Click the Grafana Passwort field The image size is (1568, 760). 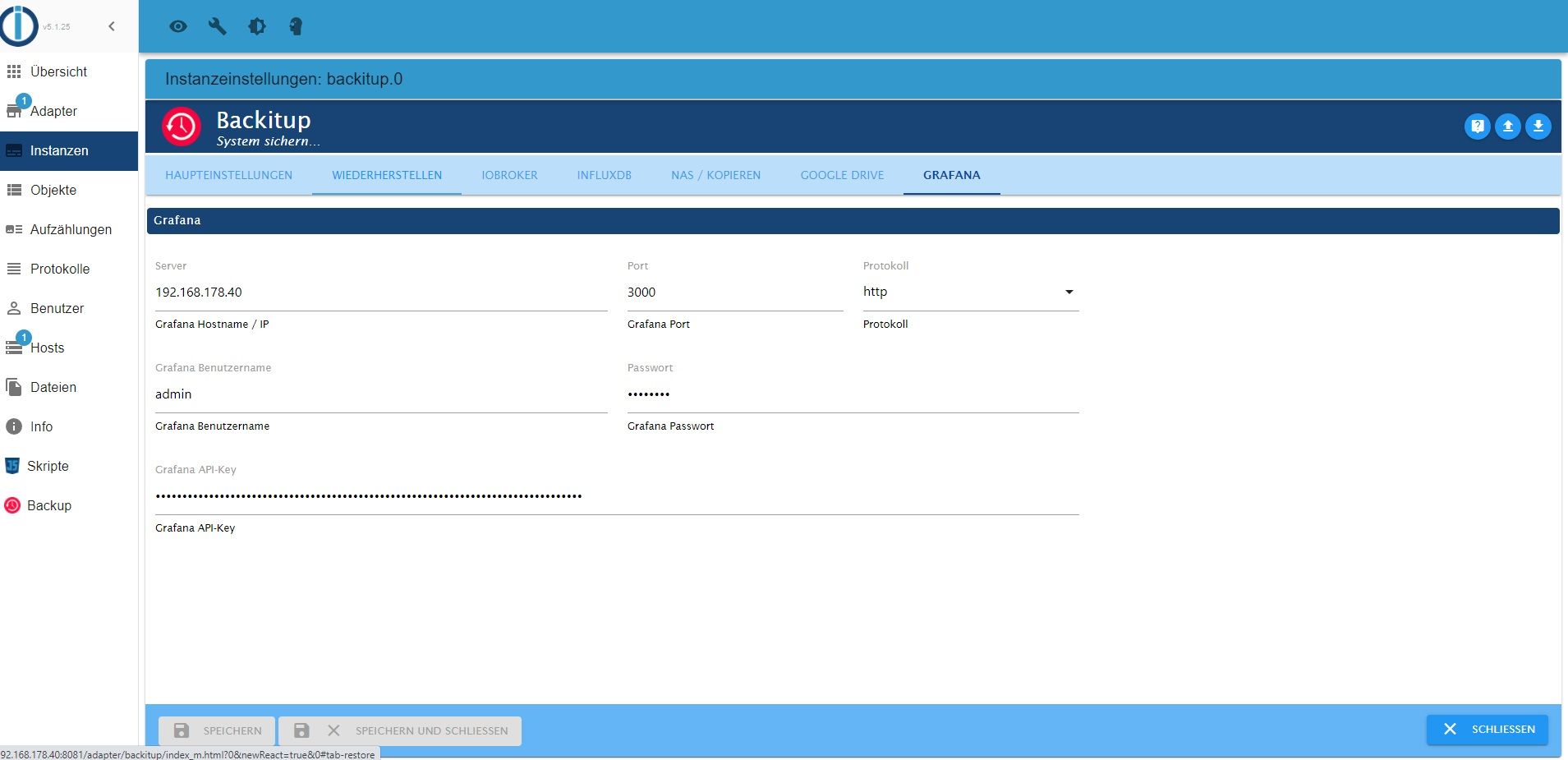(853, 394)
